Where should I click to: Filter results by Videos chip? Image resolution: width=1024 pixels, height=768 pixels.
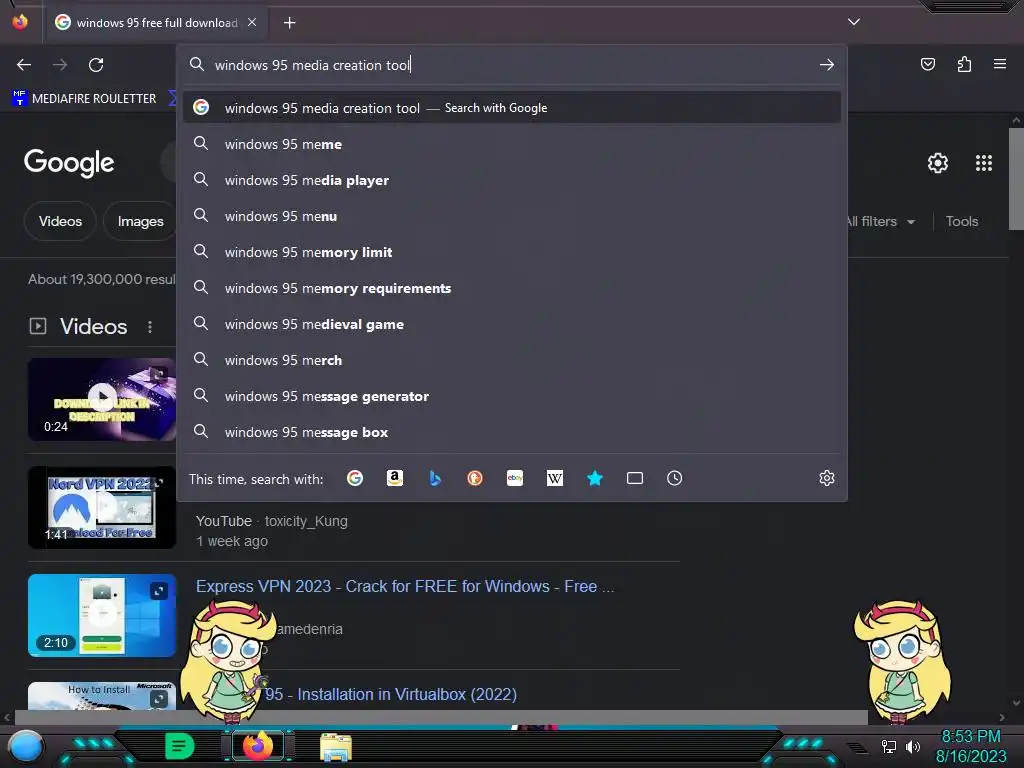60,221
